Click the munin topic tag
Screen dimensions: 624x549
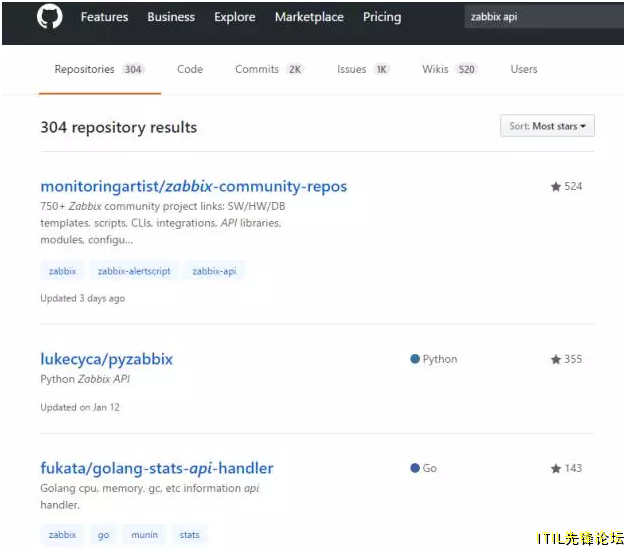144,535
